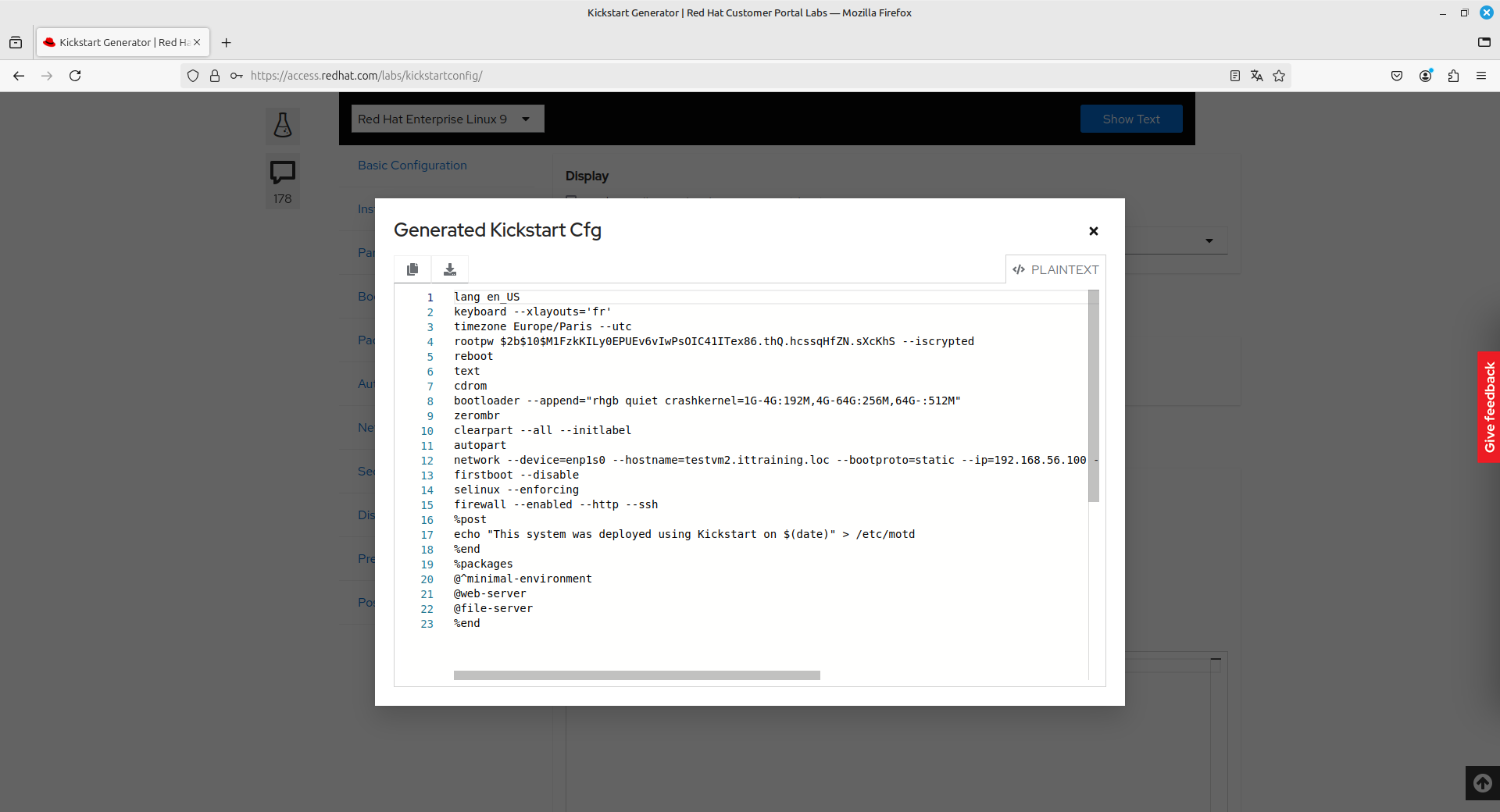
Task: Open the recent browsing Firefox View icon
Action: pyautogui.click(x=16, y=43)
